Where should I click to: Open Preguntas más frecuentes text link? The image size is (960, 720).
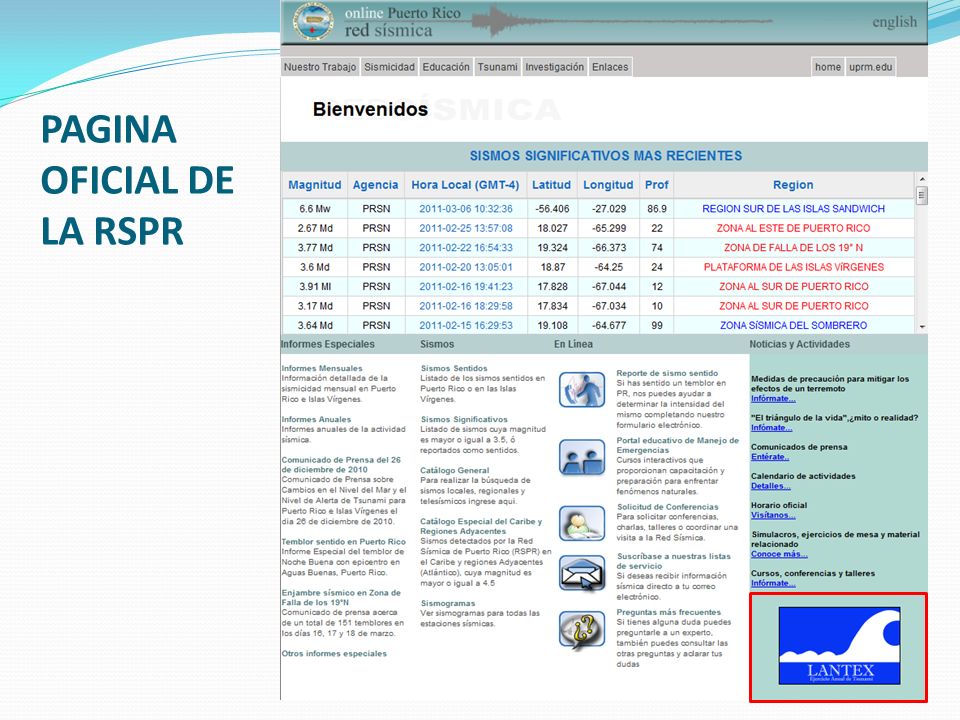[669, 612]
